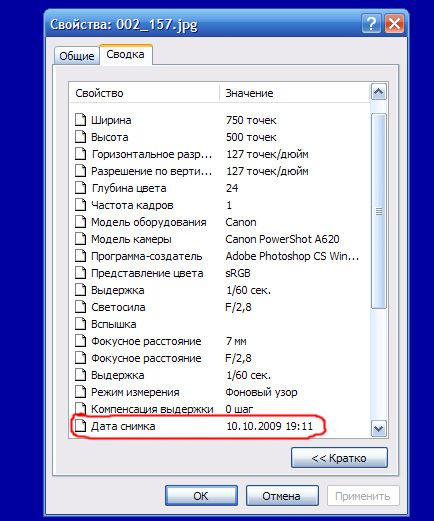Viewport: 434px width, 521px height.
Task: Click the page icon beside Программа-создатель
Action: coord(80,256)
